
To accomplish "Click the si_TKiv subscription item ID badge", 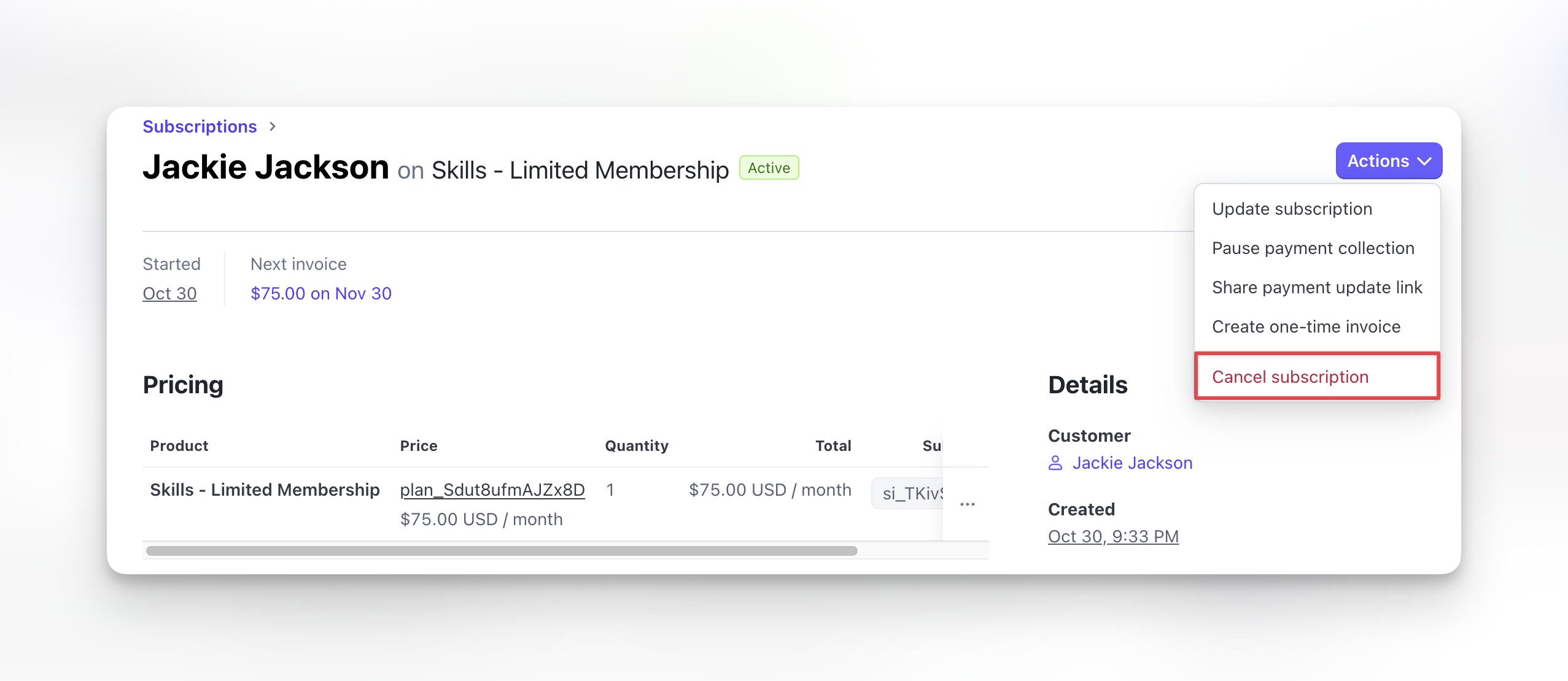I will pyautogui.click(x=910, y=493).
